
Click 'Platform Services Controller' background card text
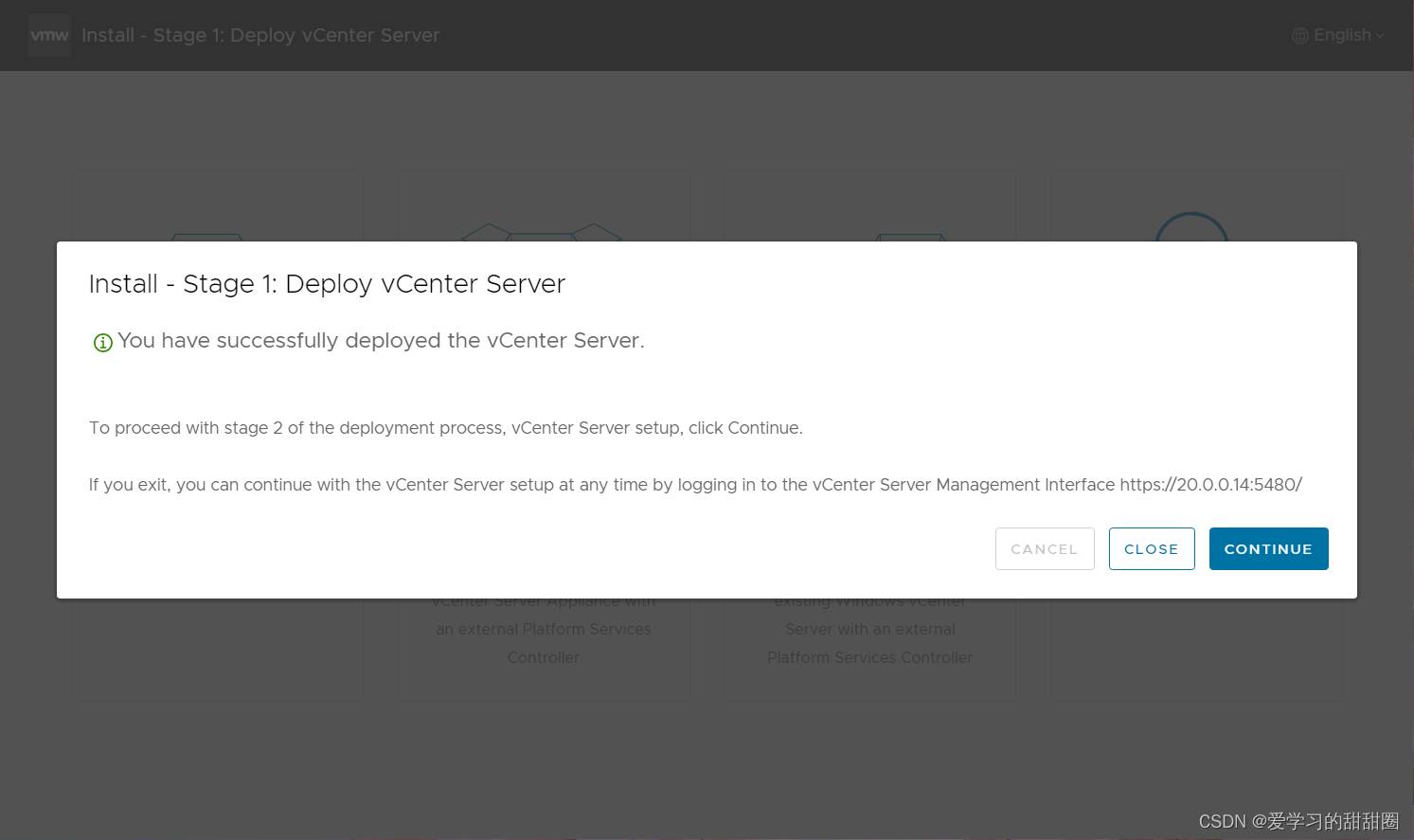[x=870, y=657]
